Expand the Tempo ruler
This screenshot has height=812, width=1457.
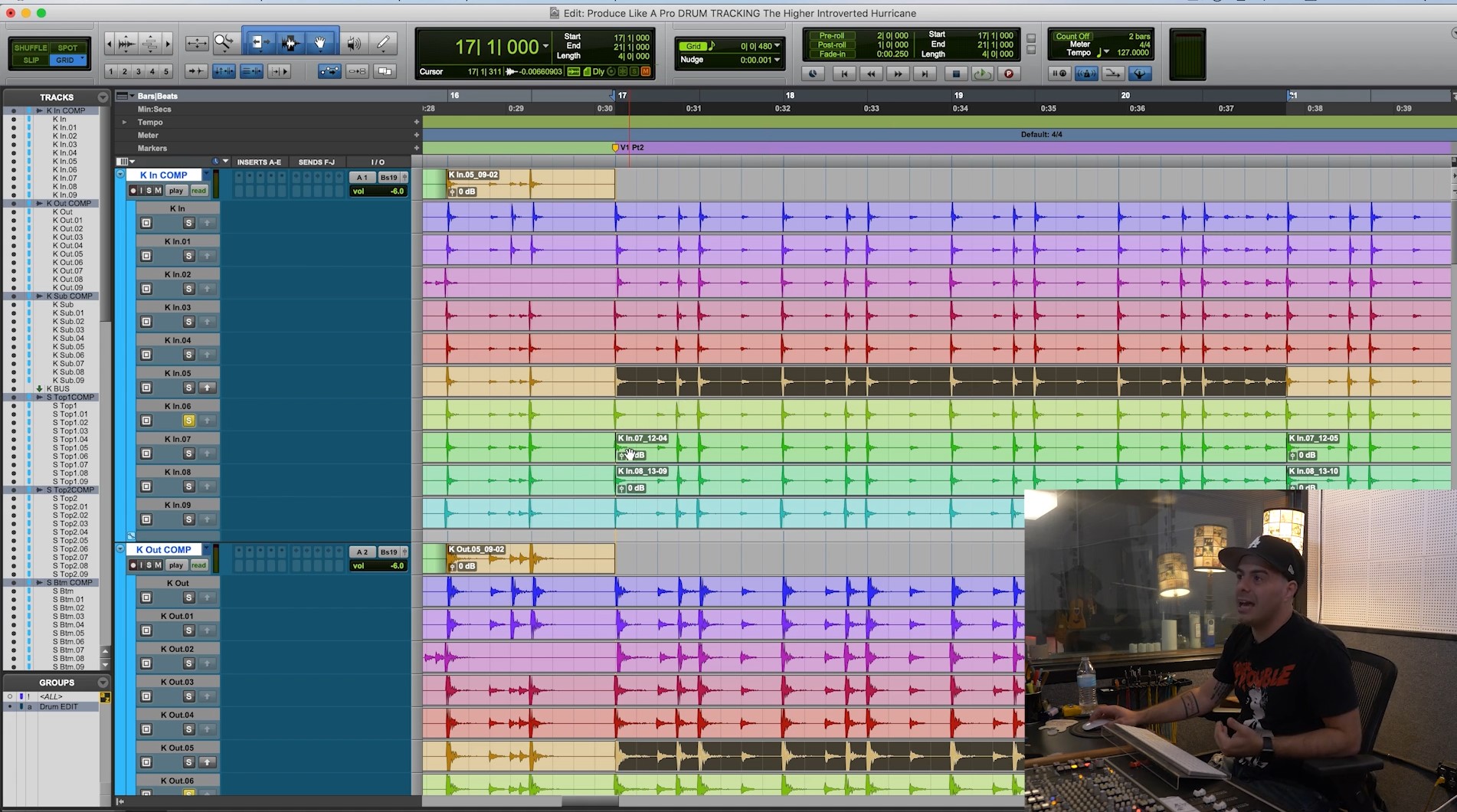tap(124, 123)
